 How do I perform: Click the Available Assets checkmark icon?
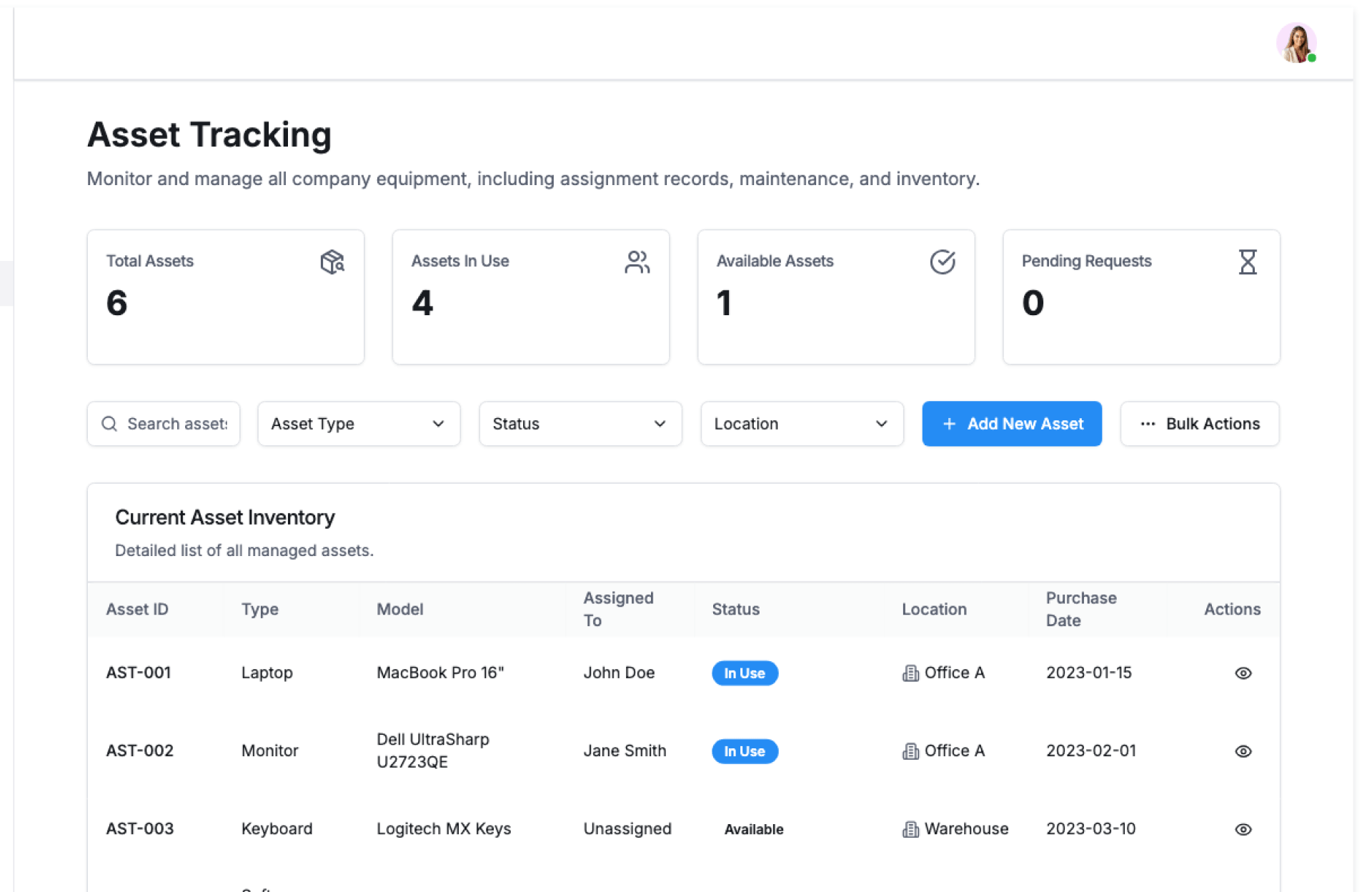942,262
